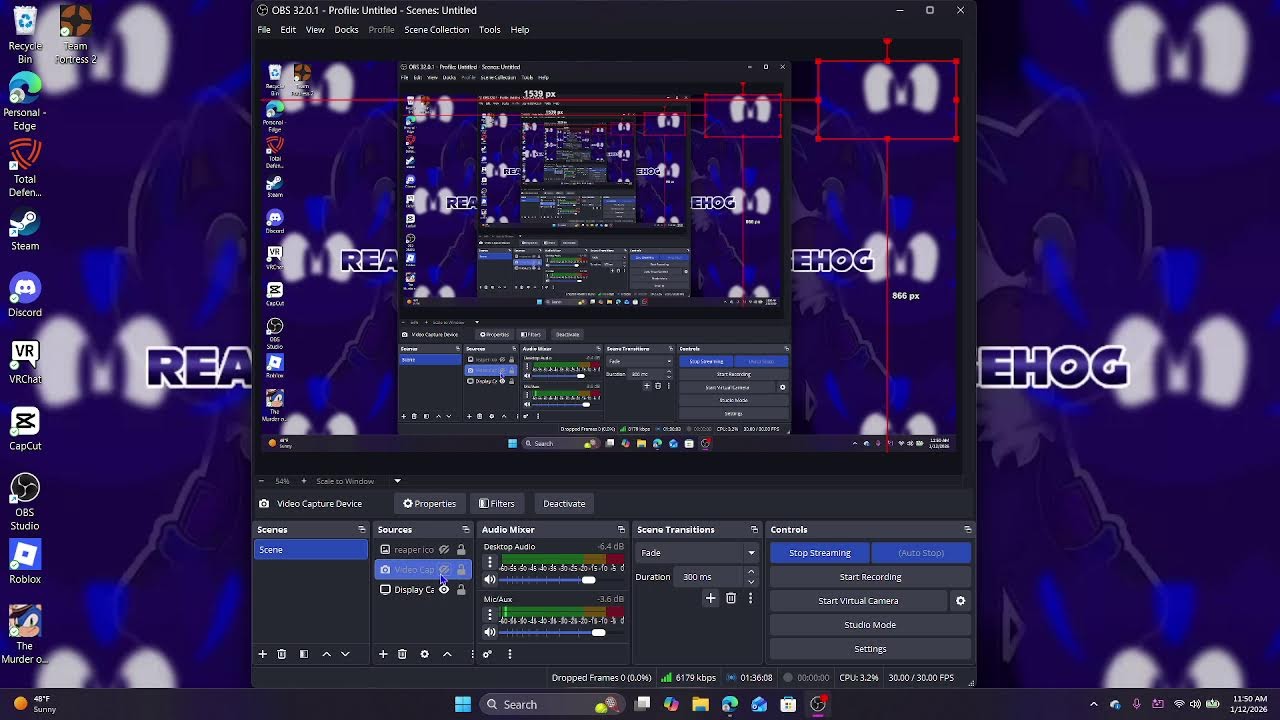This screenshot has height=720, width=1280.
Task: Move source up with arrow icon
Action: tap(447, 654)
